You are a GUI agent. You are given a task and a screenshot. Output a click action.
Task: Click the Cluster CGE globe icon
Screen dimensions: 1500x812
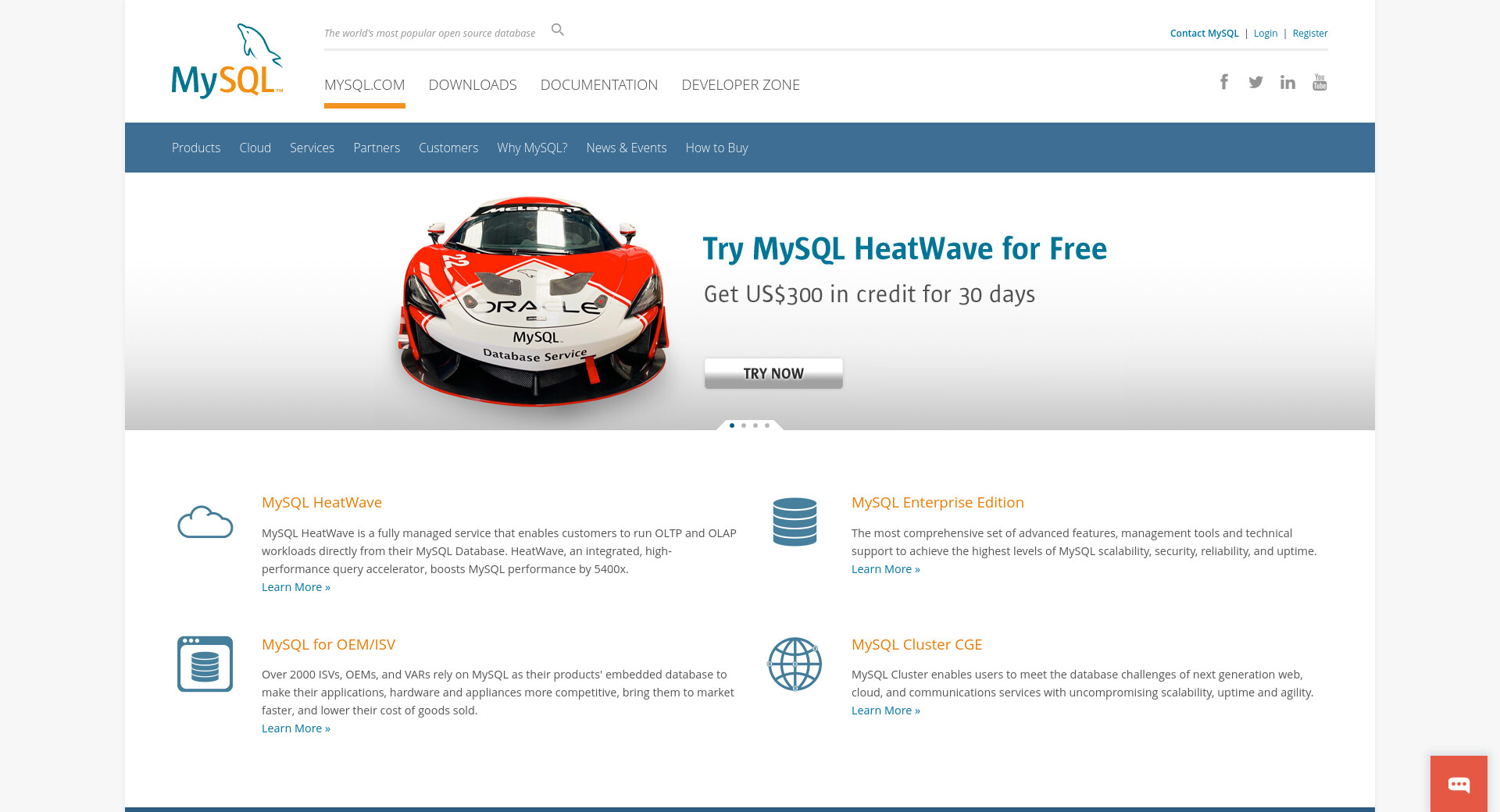coord(795,664)
